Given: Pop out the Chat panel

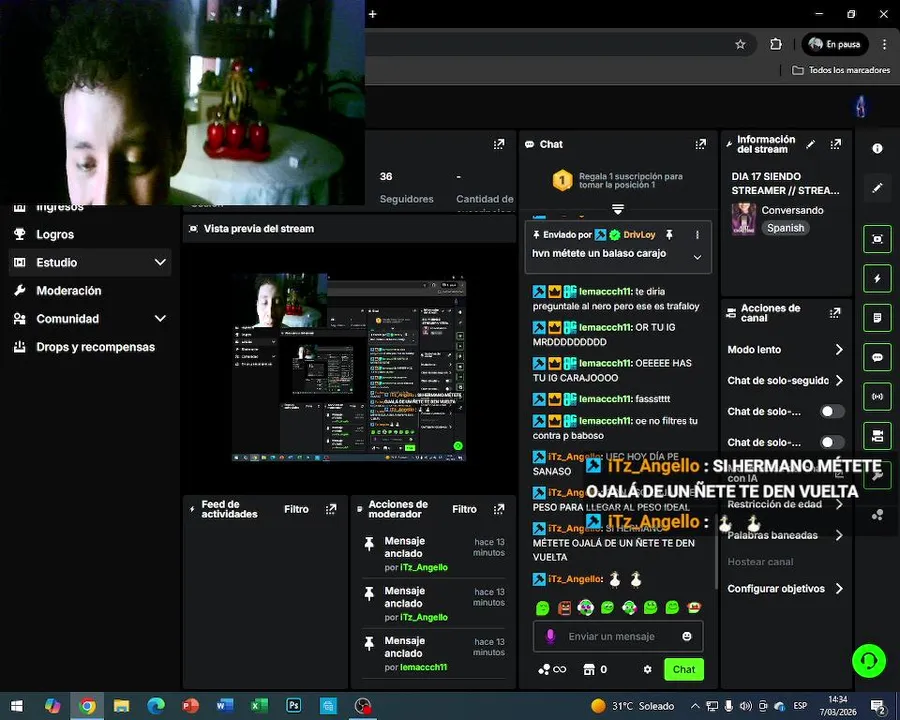Looking at the screenshot, I should 700,144.
